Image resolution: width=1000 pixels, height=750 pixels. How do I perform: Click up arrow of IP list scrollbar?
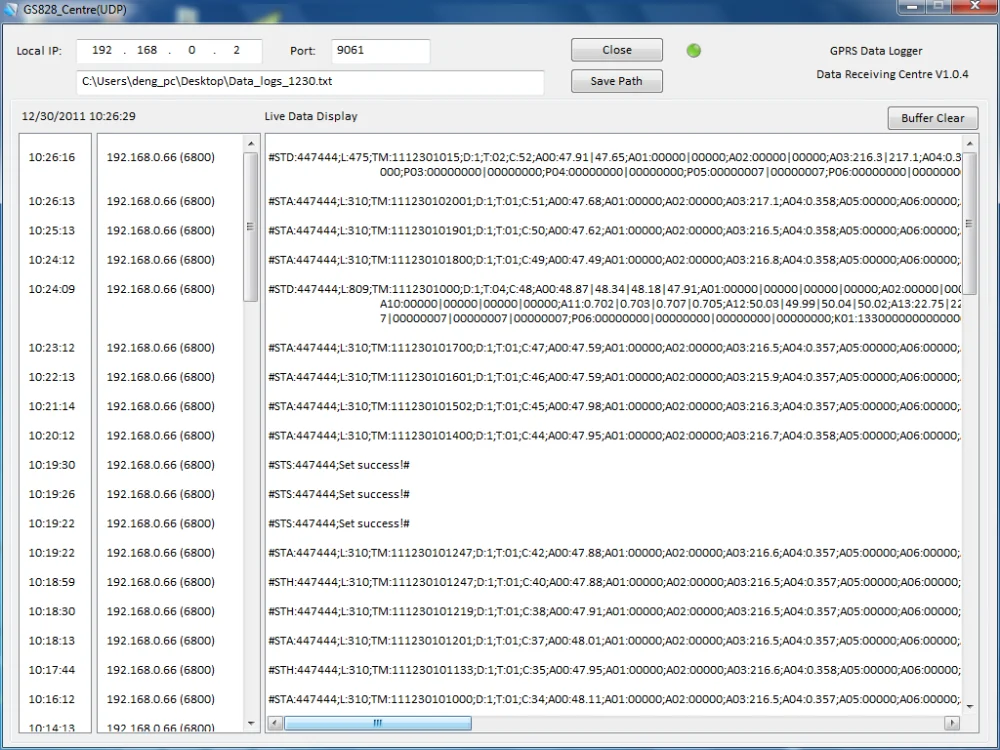pyautogui.click(x=251, y=144)
